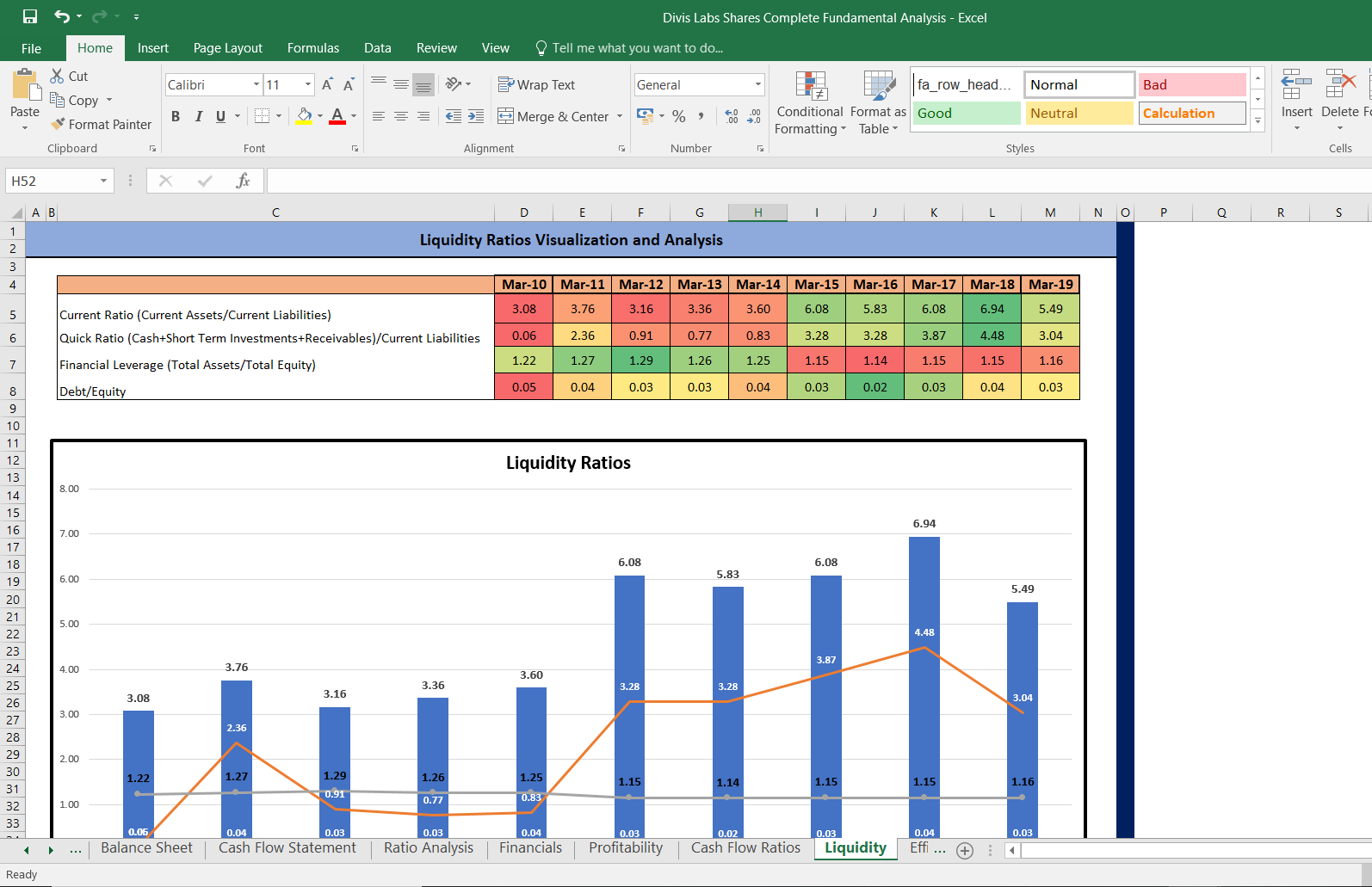
Task: Toggle Underline formatting
Action: point(221,116)
